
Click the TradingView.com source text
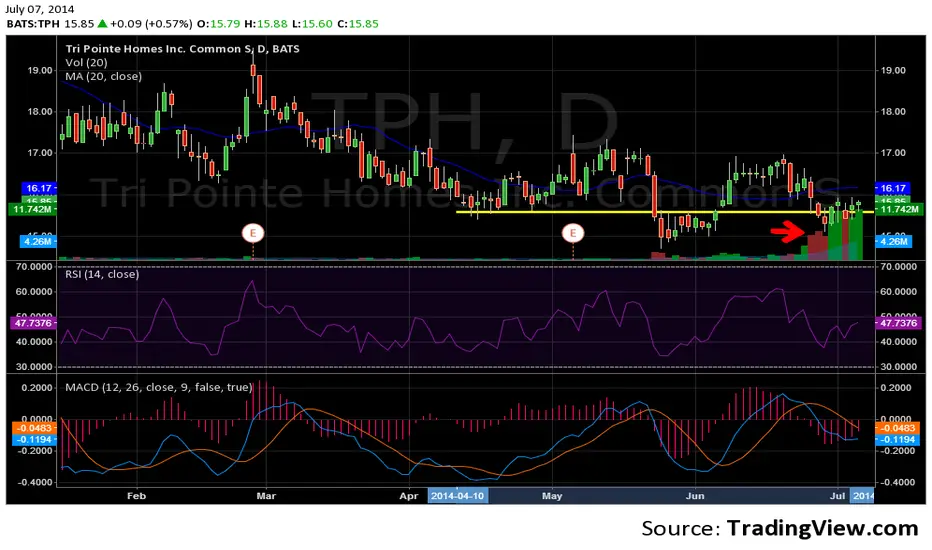coord(823,528)
